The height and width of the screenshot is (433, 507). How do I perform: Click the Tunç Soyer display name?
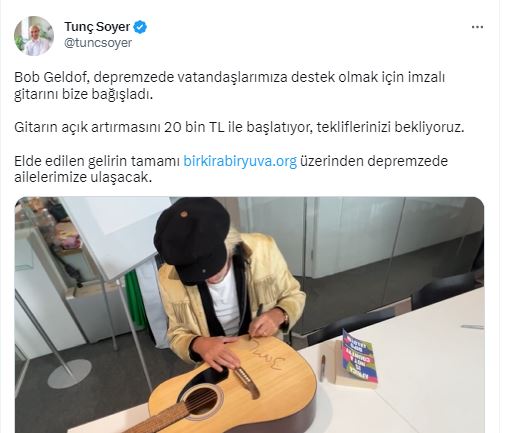(97, 27)
